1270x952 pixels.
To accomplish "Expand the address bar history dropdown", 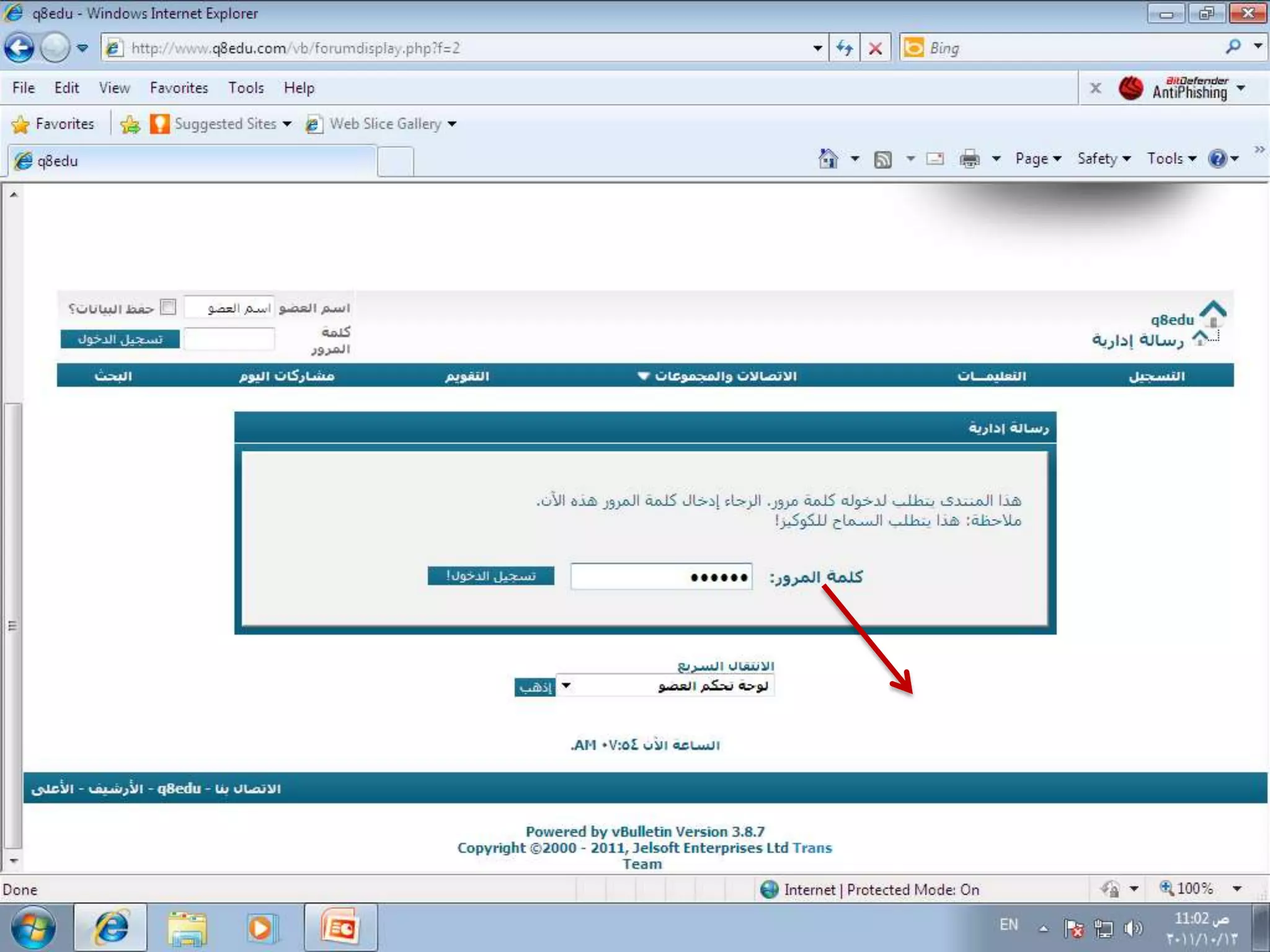I will (817, 48).
